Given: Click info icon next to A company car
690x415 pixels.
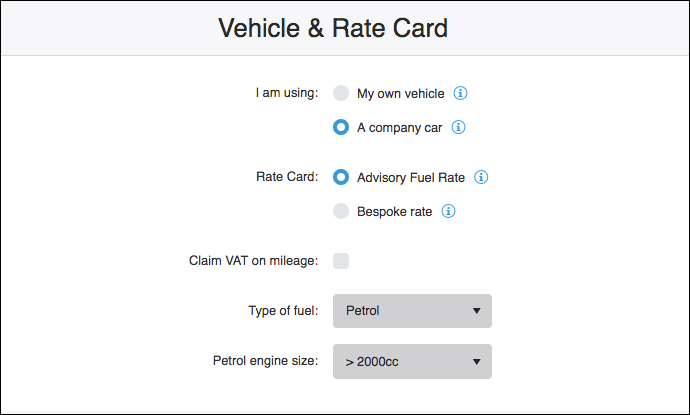Looking at the screenshot, I should (x=458, y=127).
